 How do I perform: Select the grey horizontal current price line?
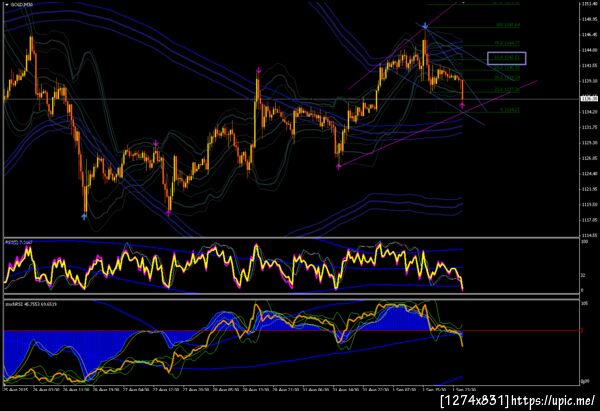(291, 99)
